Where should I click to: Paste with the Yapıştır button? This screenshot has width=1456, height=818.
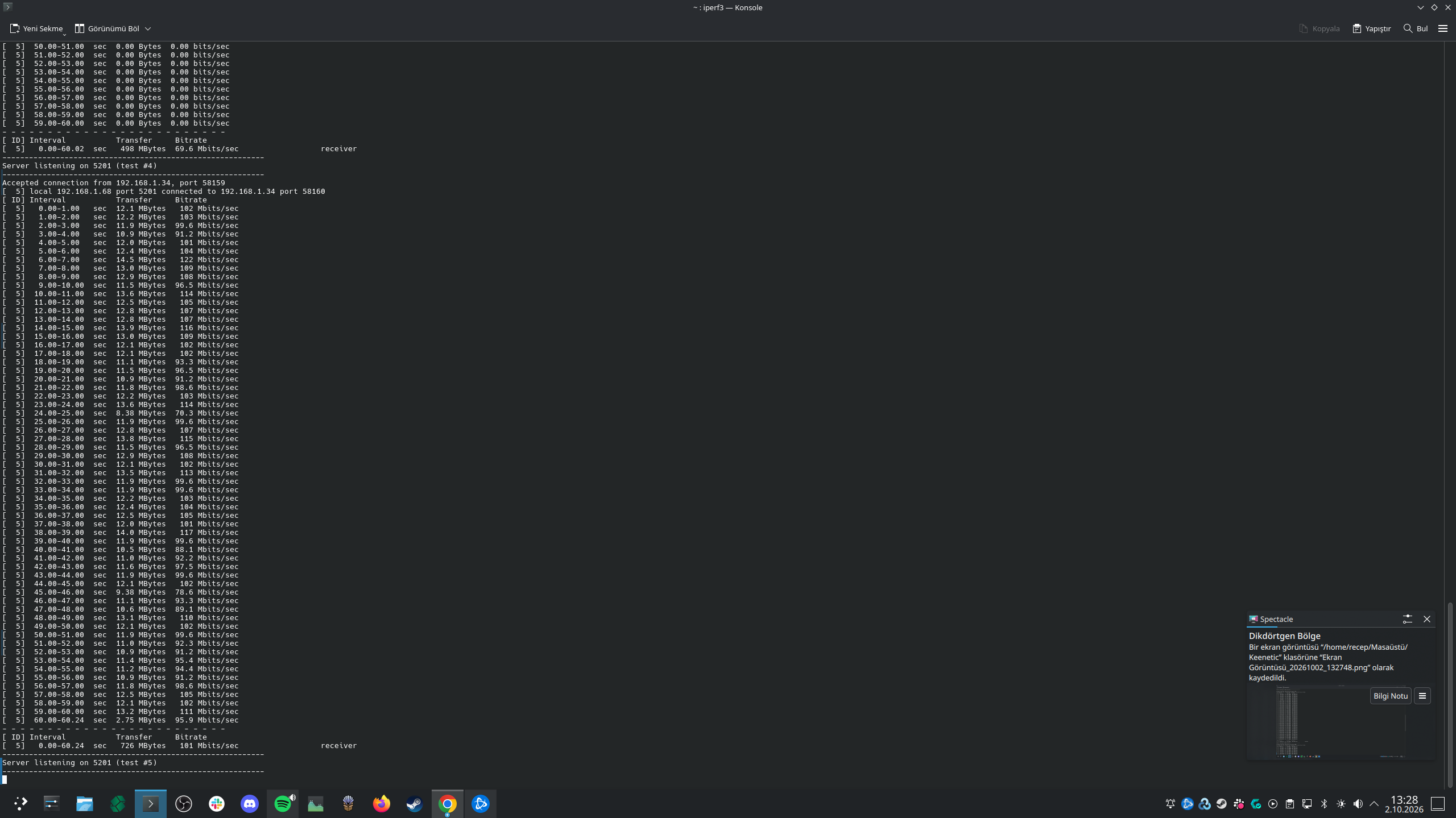(x=1371, y=28)
